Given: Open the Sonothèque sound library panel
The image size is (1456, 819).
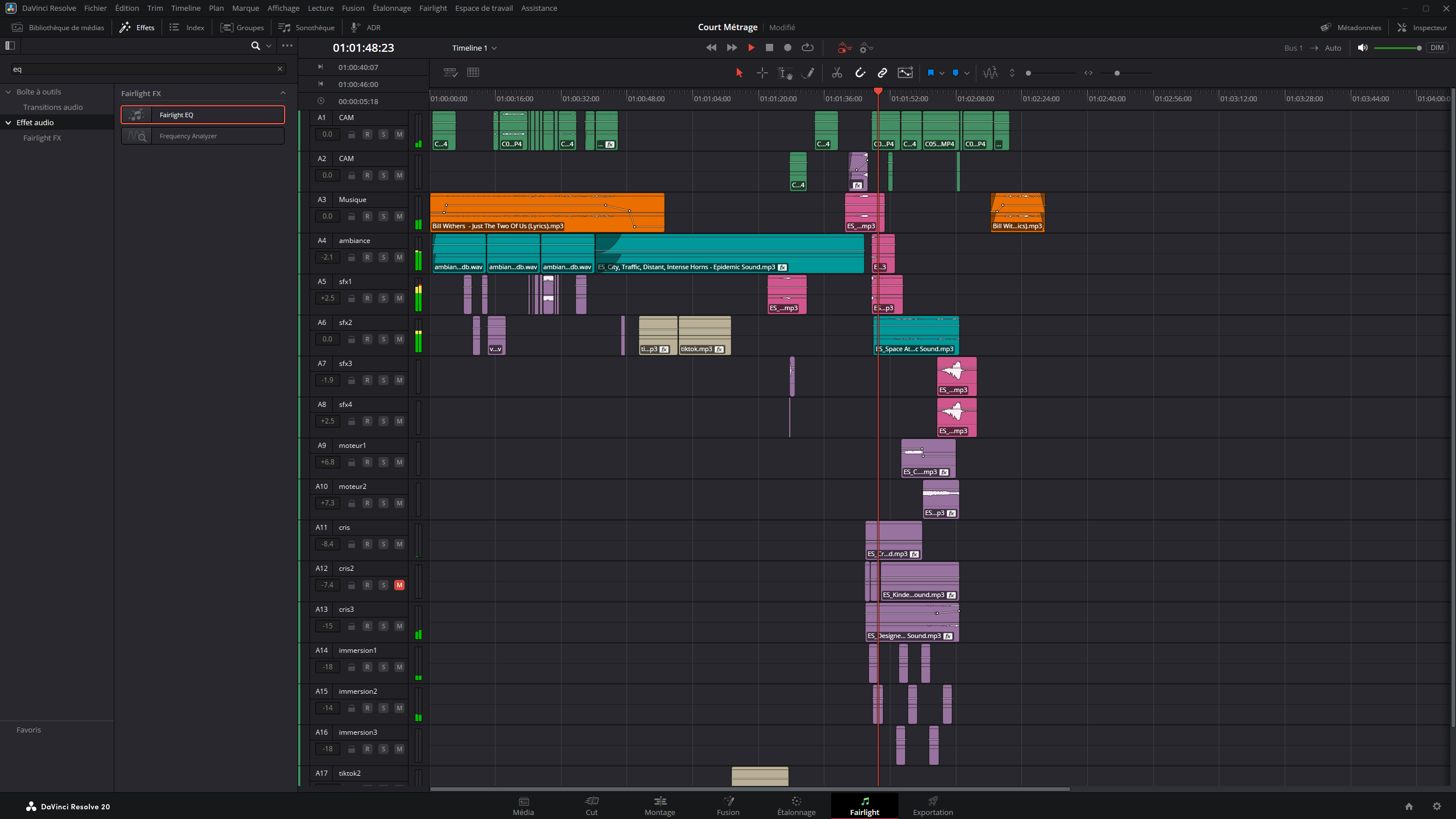Looking at the screenshot, I should 307,27.
